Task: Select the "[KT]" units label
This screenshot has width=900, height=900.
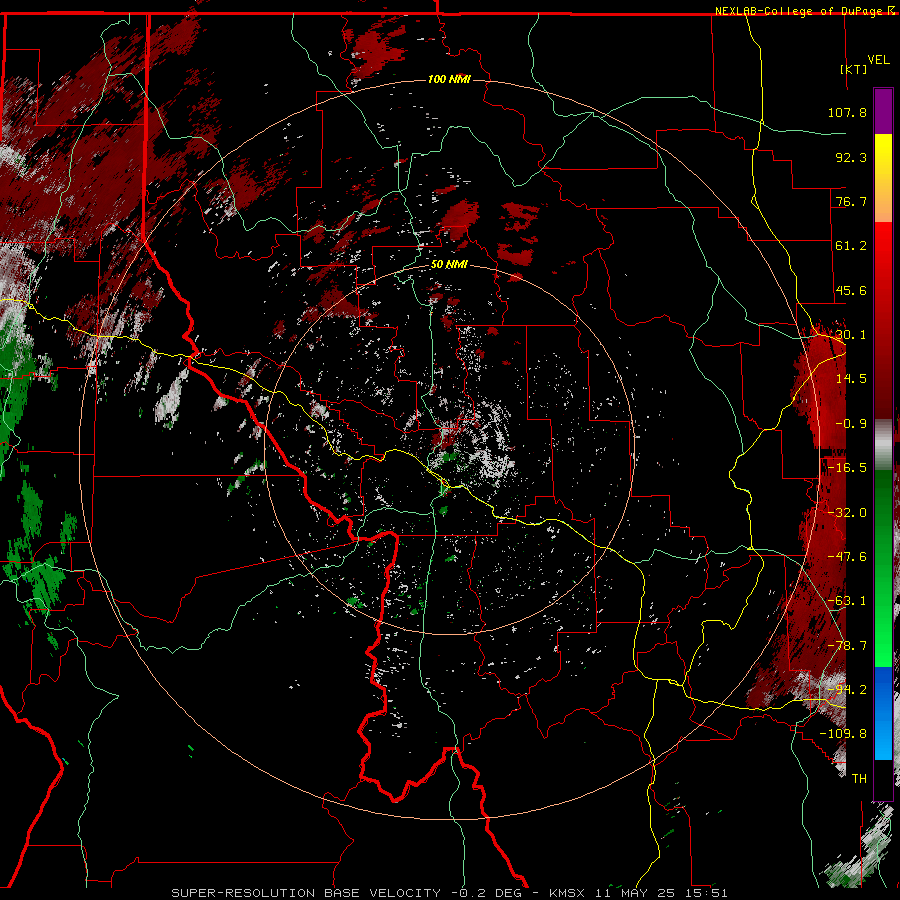Action: click(854, 69)
